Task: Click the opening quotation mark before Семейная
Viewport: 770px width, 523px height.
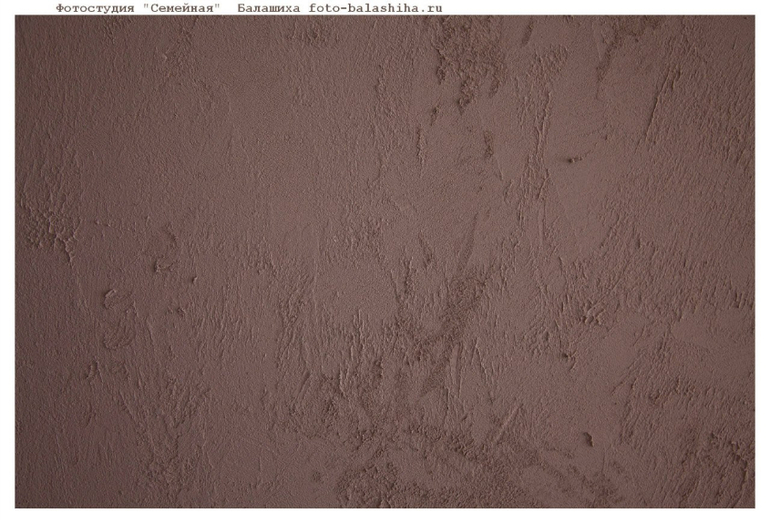Action: (x=146, y=8)
